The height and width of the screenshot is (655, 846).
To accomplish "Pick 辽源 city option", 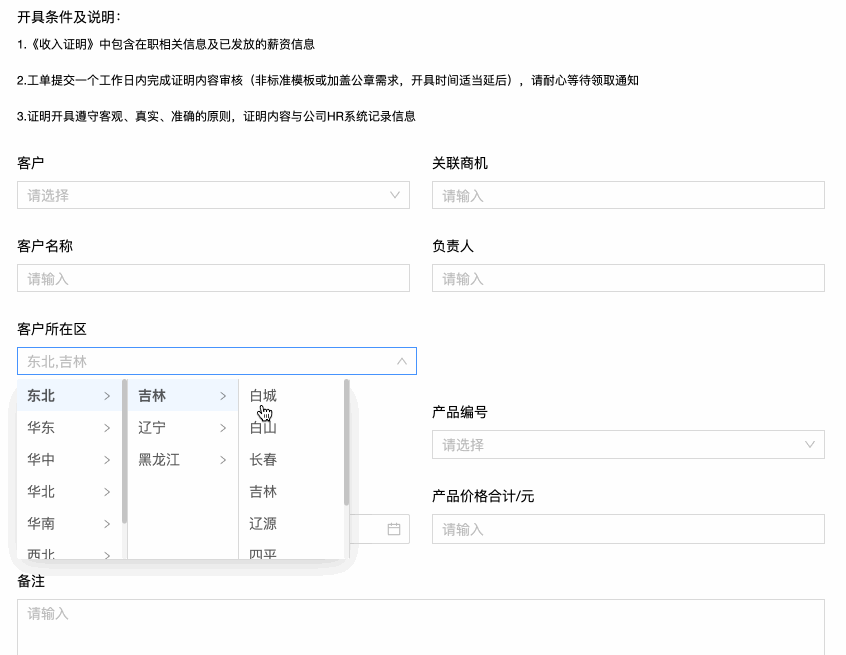I will (291, 523).
